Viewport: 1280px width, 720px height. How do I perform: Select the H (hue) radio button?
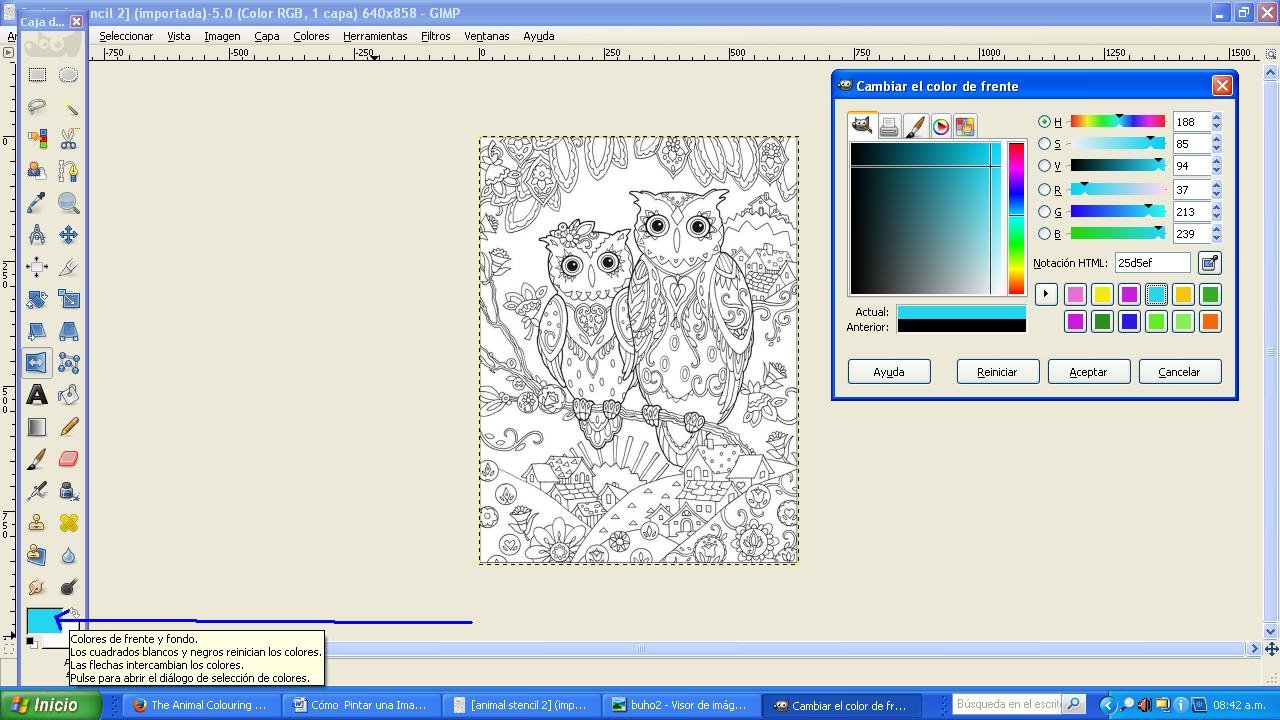pos(1045,121)
